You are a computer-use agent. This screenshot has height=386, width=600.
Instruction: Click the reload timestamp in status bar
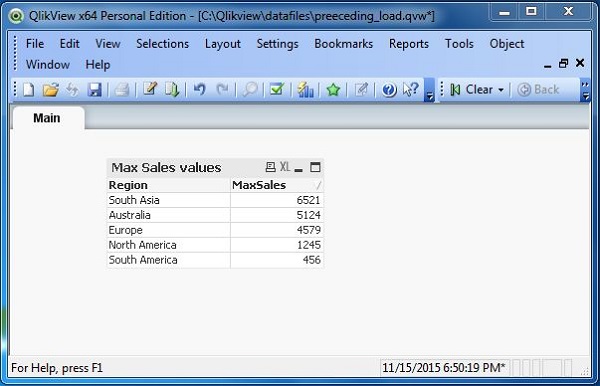click(444, 368)
